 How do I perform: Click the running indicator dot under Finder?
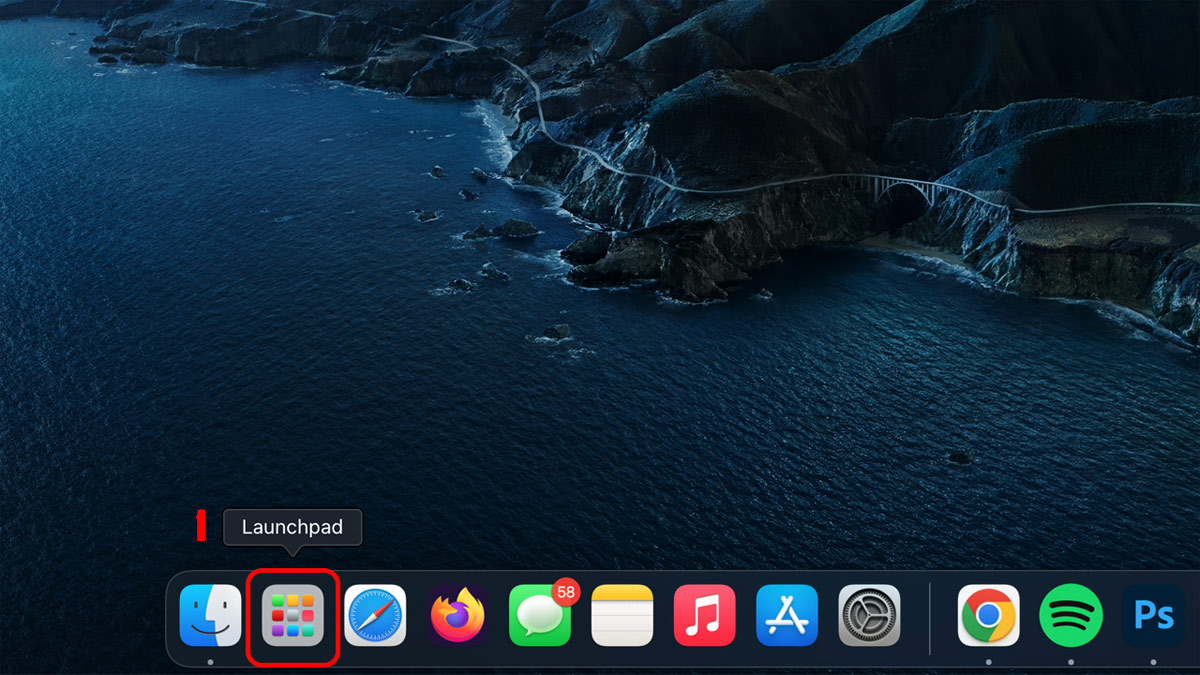[209, 660]
